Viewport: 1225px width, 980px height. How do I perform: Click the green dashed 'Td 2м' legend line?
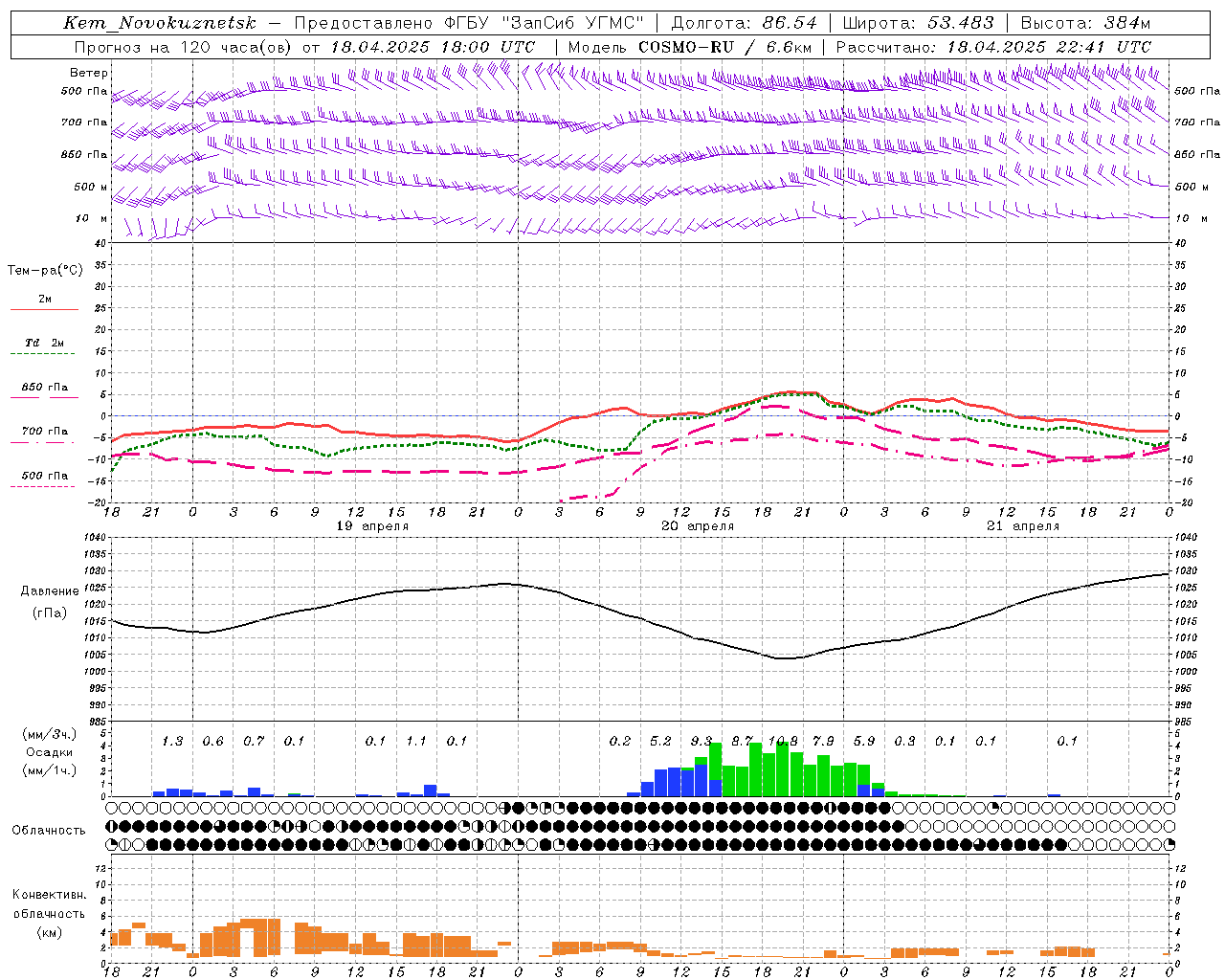(x=42, y=354)
